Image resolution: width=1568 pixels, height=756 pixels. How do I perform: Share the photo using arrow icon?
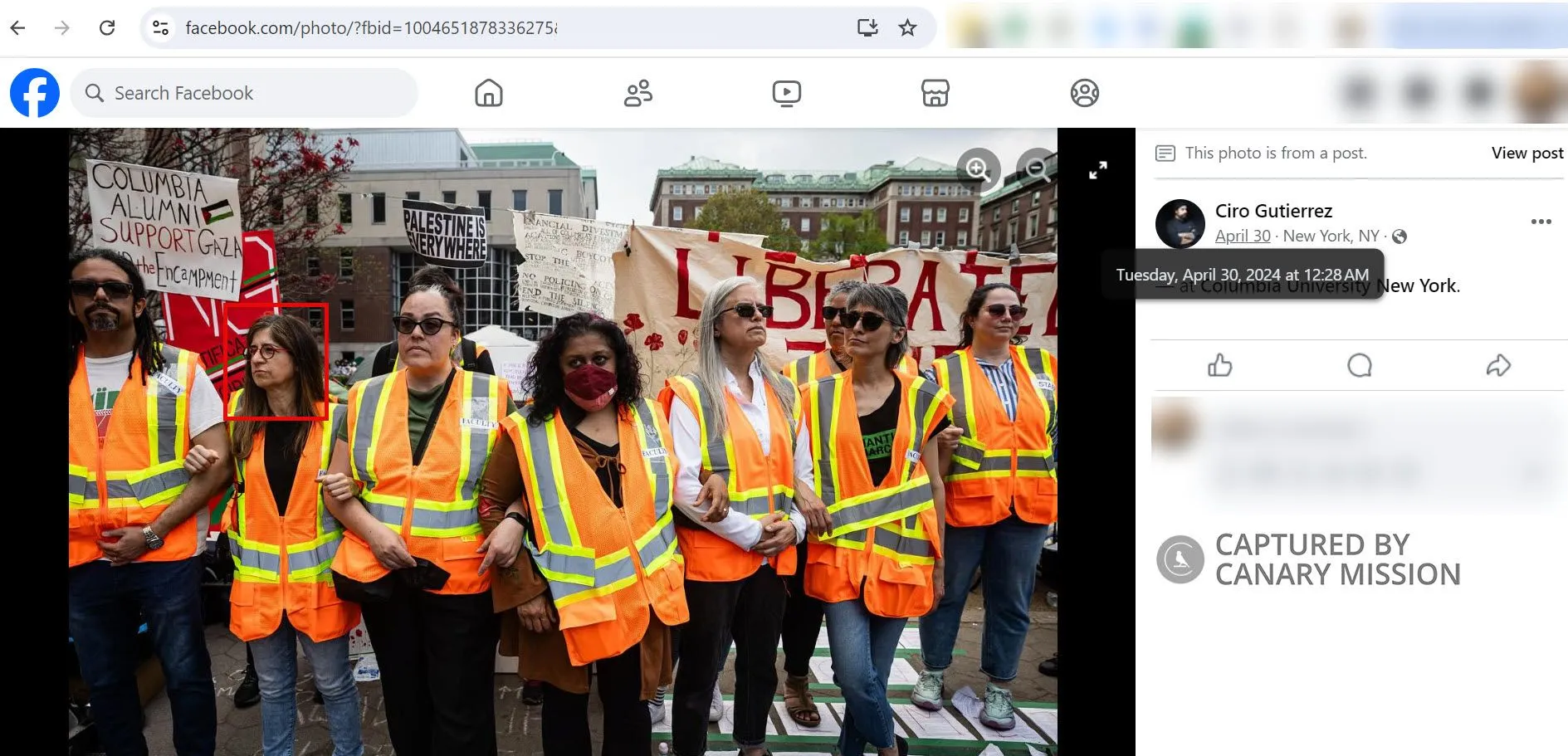[1497, 365]
